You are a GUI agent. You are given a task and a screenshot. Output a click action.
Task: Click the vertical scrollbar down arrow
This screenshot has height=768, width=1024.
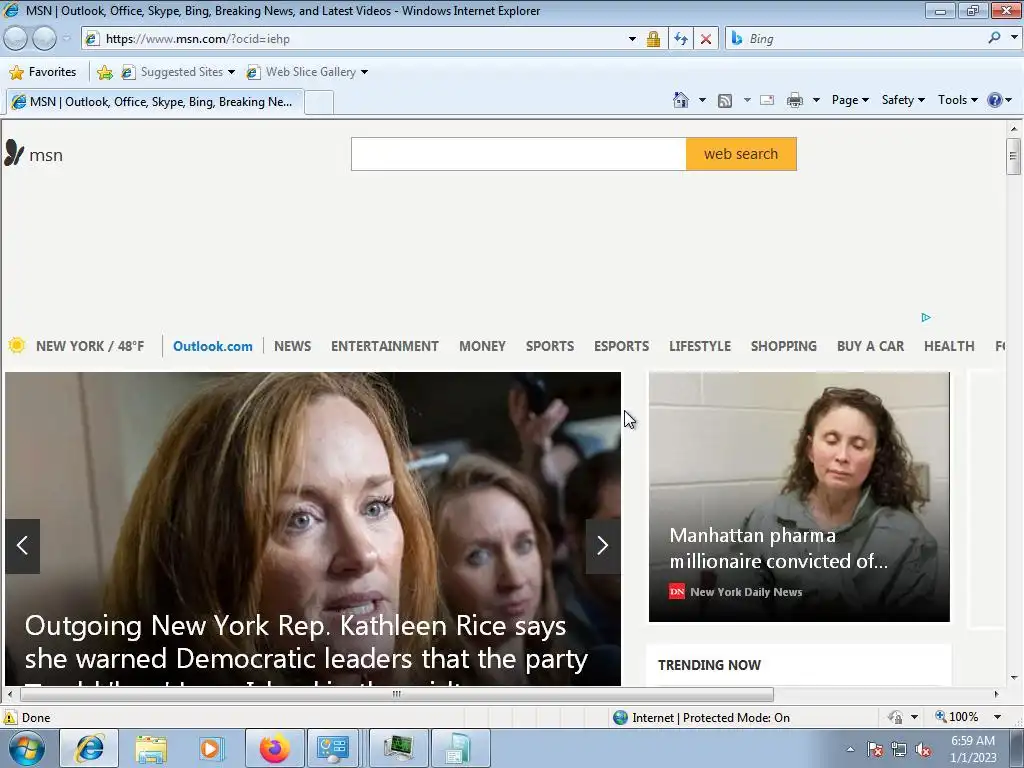[1013, 678]
